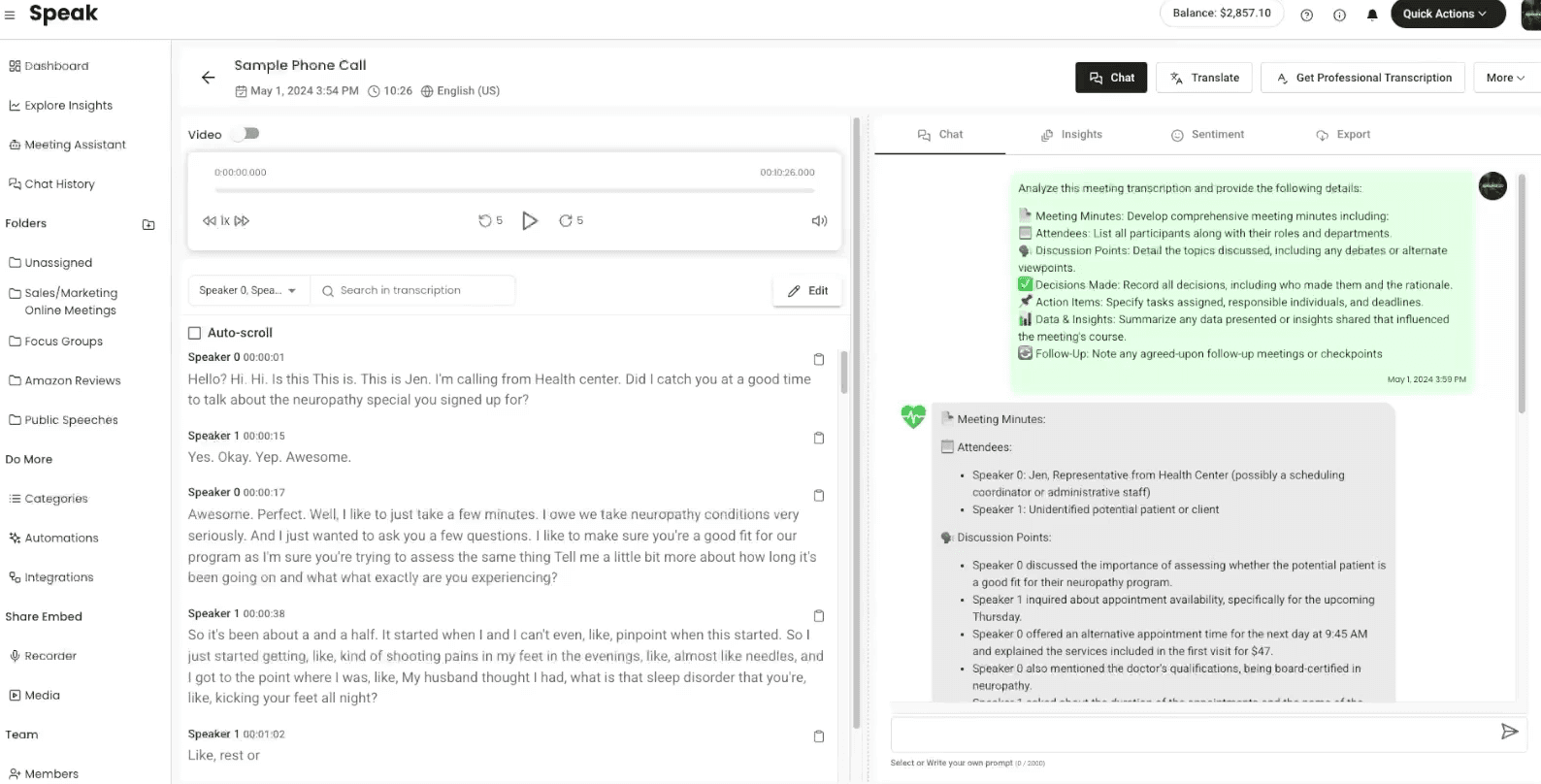Expand the More options dropdown
This screenshot has width=1541, height=784.
(1506, 78)
